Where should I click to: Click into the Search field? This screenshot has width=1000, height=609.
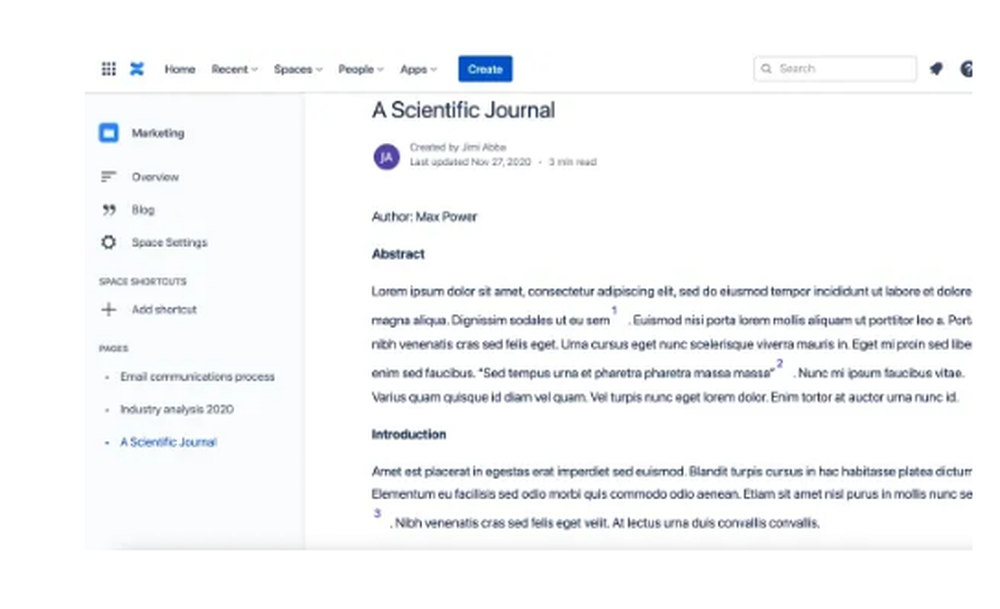tap(835, 68)
